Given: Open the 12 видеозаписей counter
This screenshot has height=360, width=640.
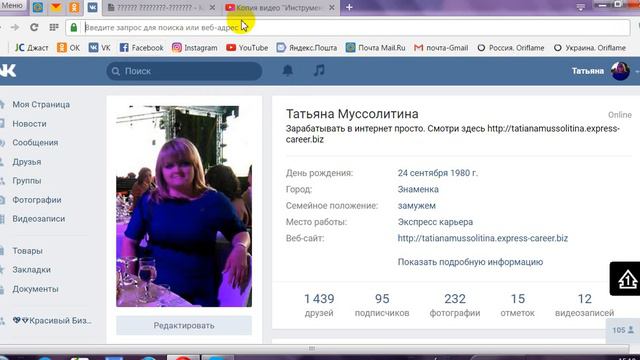Looking at the screenshot, I should click(x=584, y=305).
